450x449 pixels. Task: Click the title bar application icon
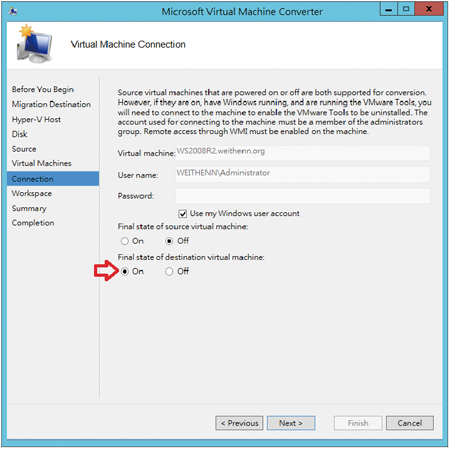[14, 11]
